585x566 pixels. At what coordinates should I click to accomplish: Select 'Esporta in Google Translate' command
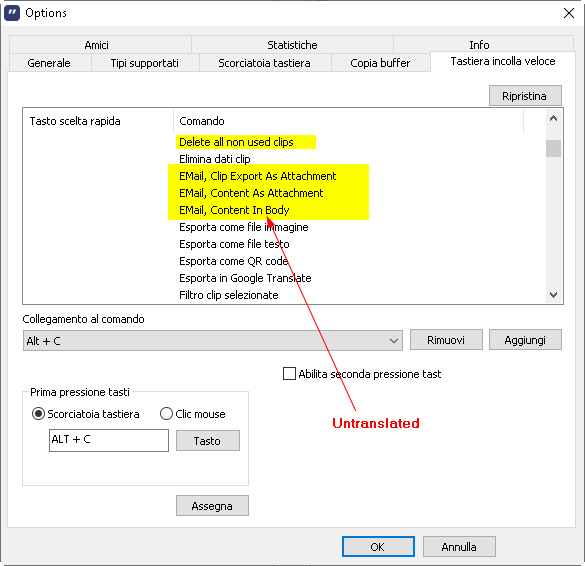click(x=245, y=278)
